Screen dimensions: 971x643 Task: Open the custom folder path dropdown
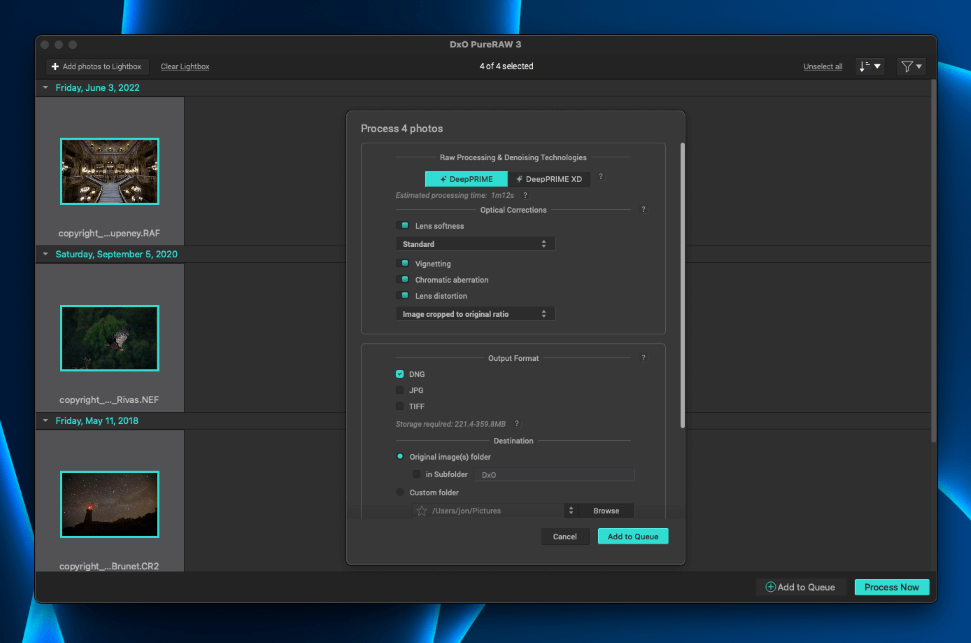pos(571,510)
